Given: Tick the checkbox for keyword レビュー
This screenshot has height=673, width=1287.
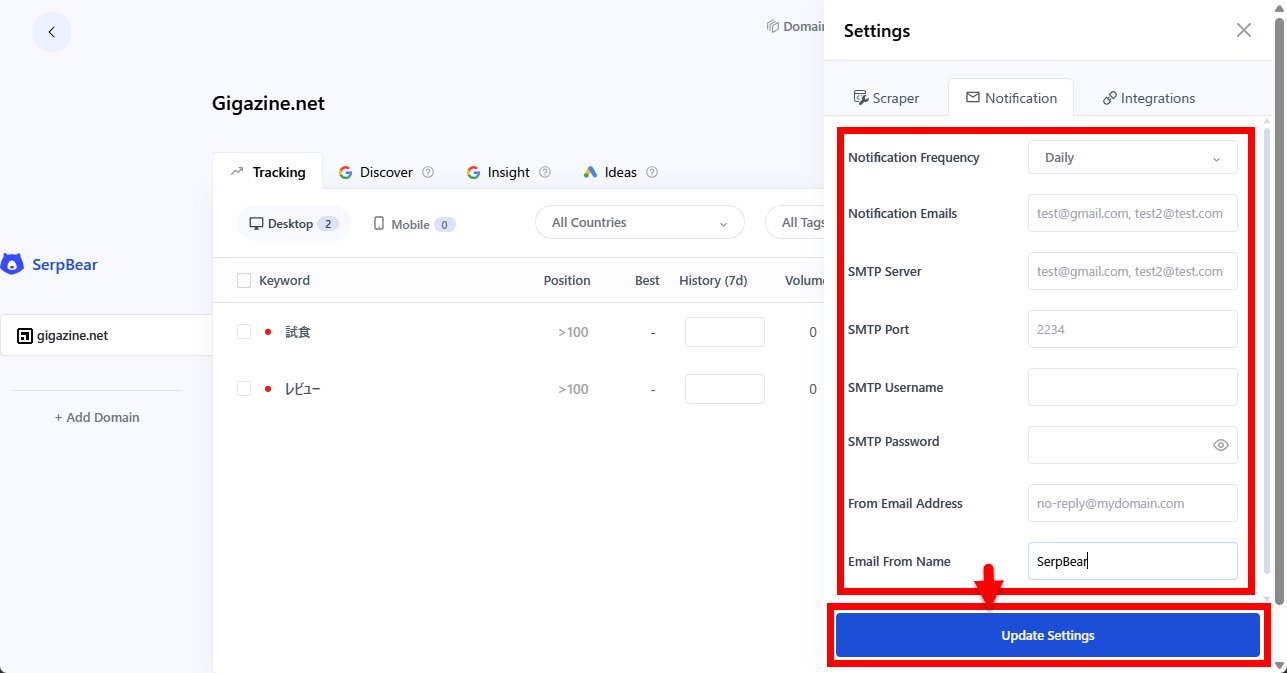Looking at the screenshot, I should click(x=244, y=389).
